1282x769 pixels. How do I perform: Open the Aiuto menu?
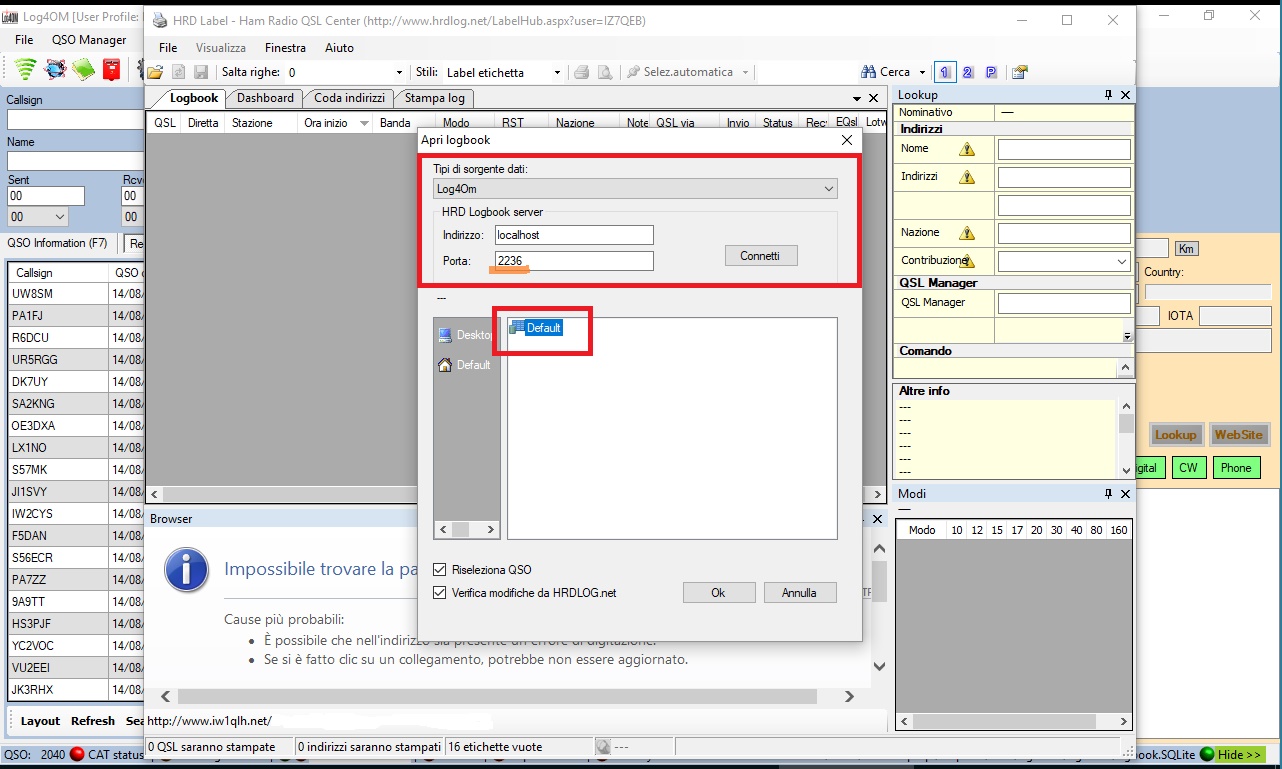[x=339, y=47]
